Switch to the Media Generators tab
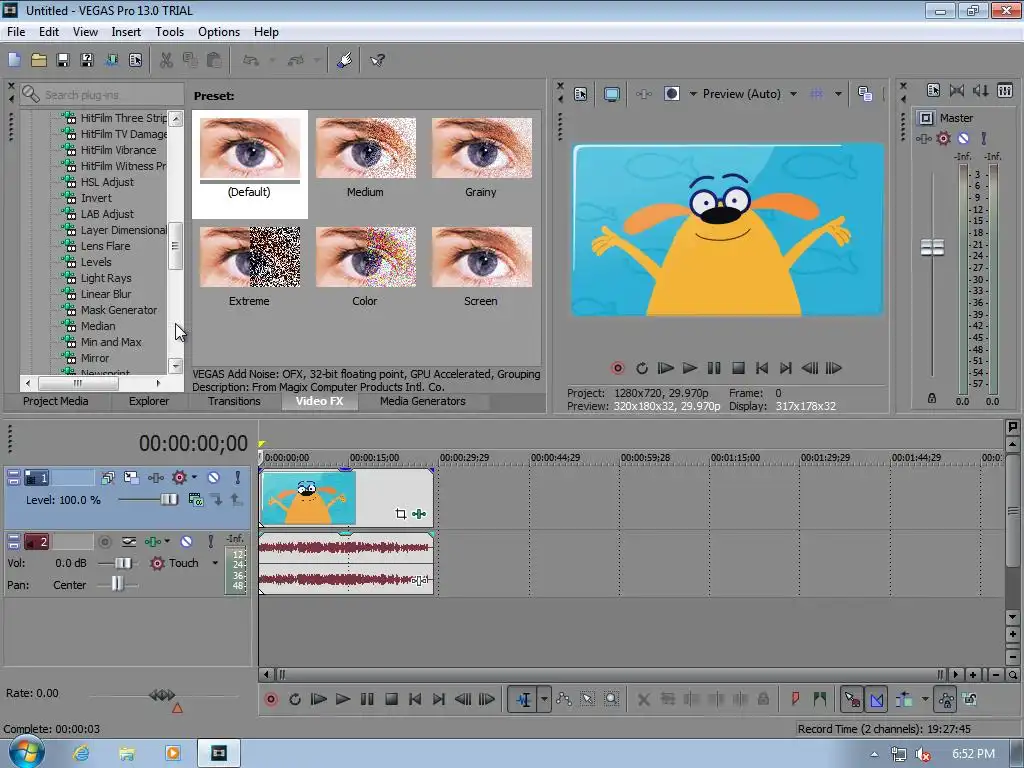The width and height of the screenshot is (1024, 768). 423,401
